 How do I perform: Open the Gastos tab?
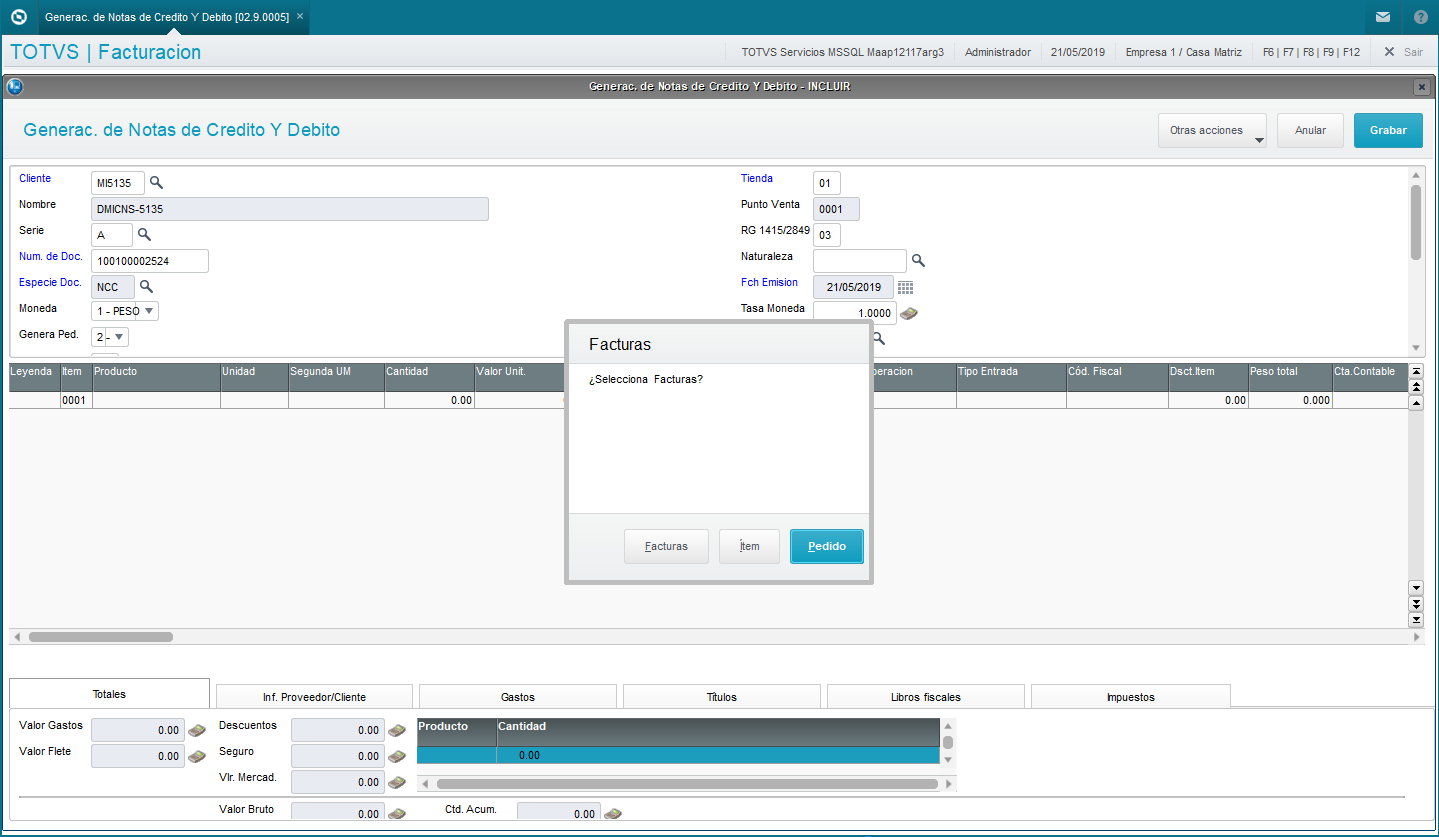point(518,697)
